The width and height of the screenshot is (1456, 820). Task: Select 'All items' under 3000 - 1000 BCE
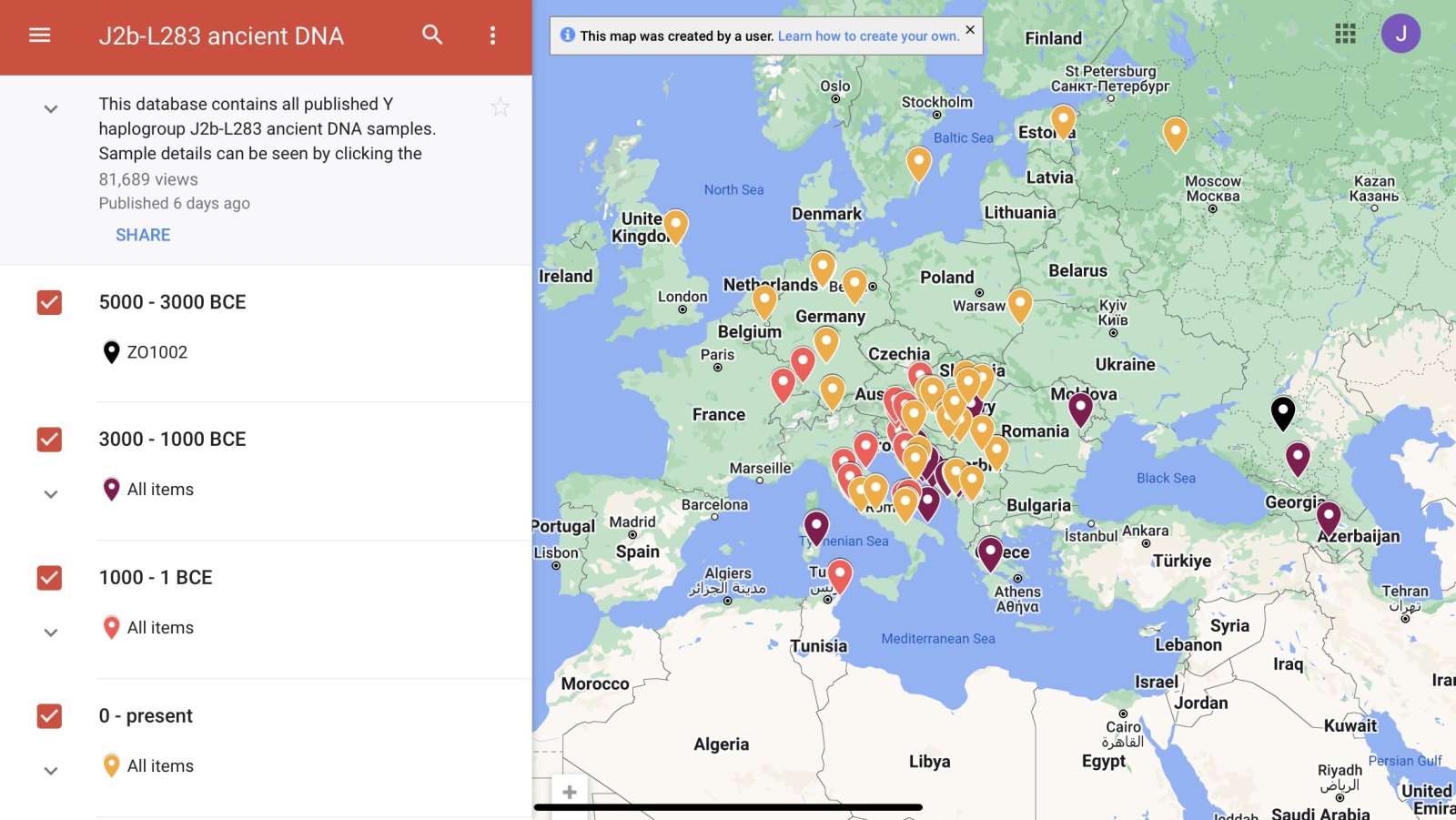pyautogui.click(x=160, y=490)
